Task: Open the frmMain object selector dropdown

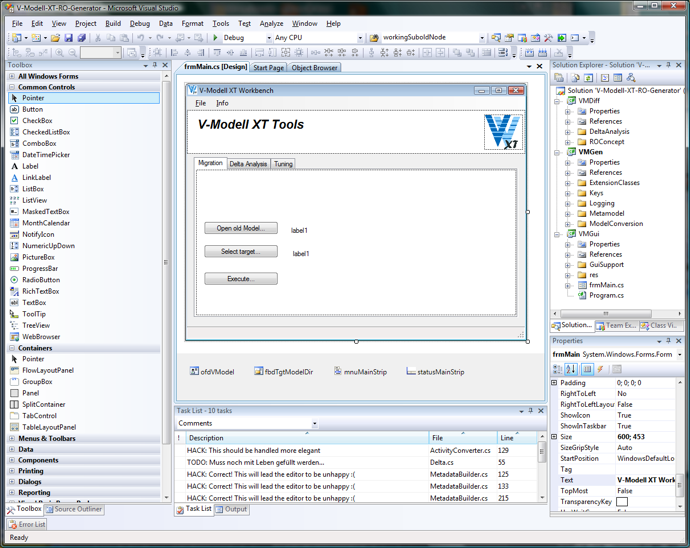Action: tap(679, 354)
